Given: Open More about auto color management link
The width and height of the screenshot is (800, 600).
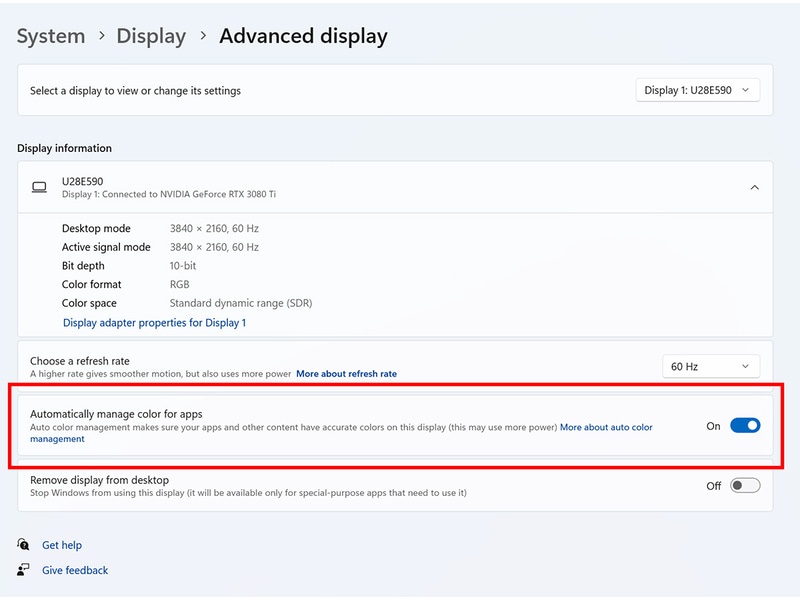Looking at the screenshot, I should coord(606,427).
